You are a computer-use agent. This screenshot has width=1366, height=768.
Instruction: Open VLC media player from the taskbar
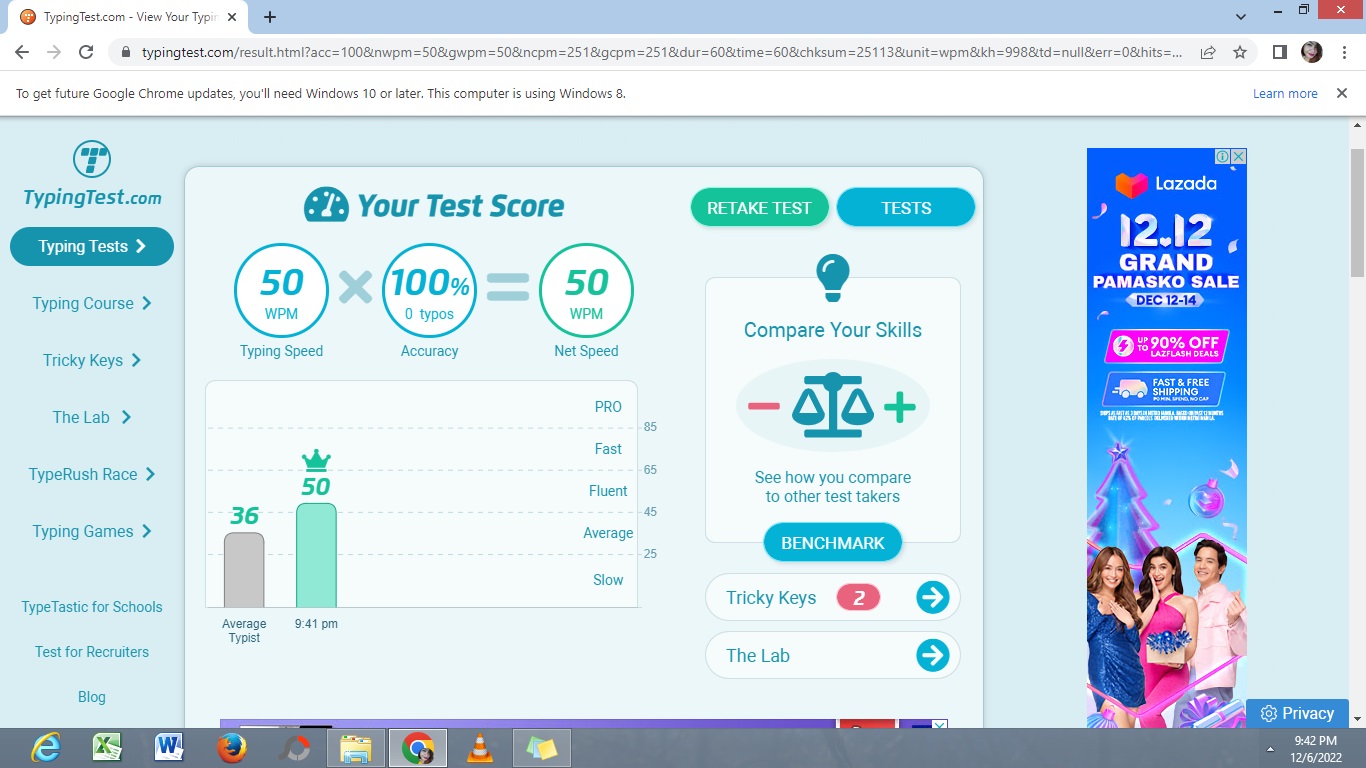pos(480,747)
